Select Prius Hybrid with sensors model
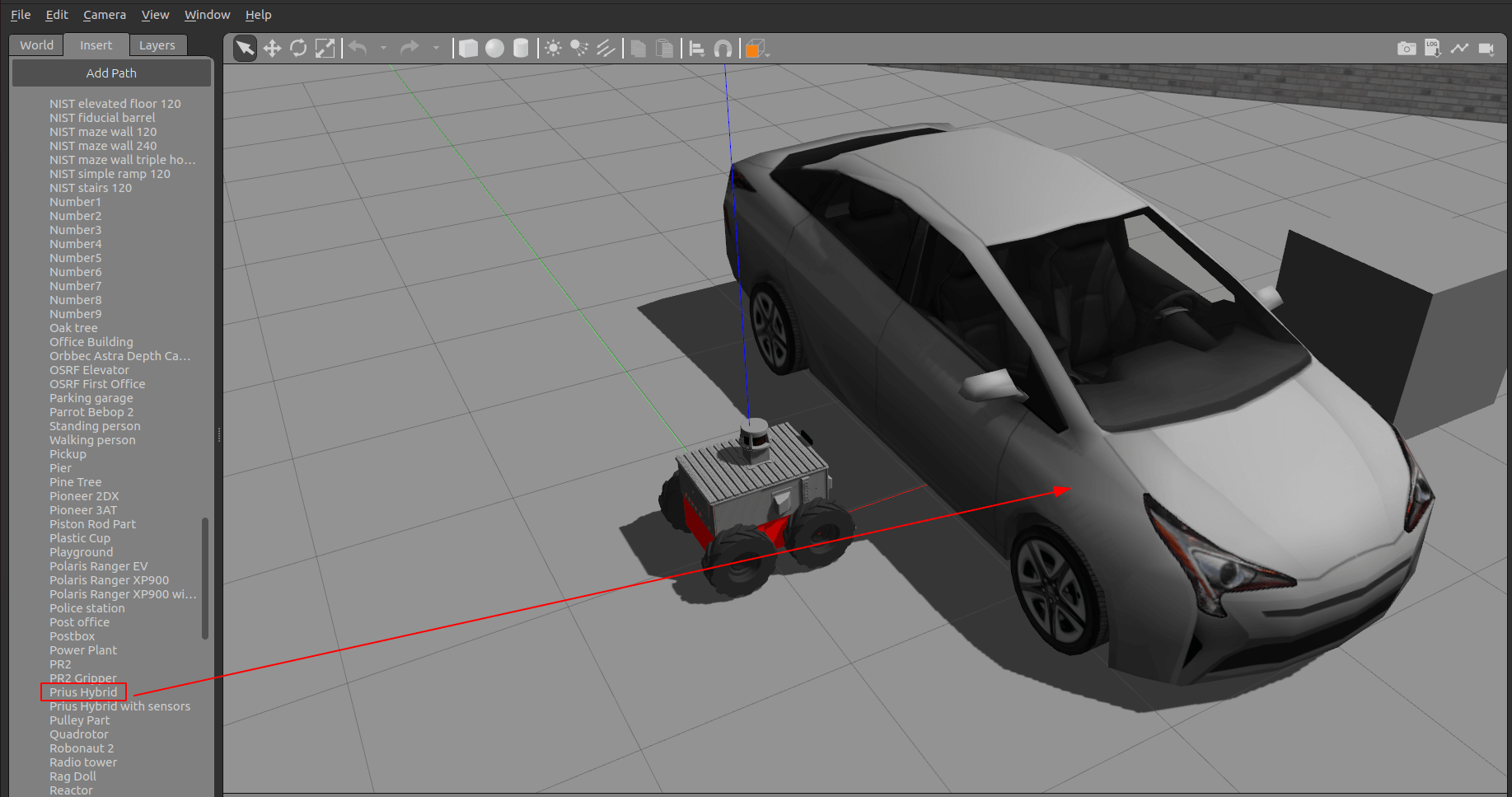1512x797 pixels. (119, 706)
